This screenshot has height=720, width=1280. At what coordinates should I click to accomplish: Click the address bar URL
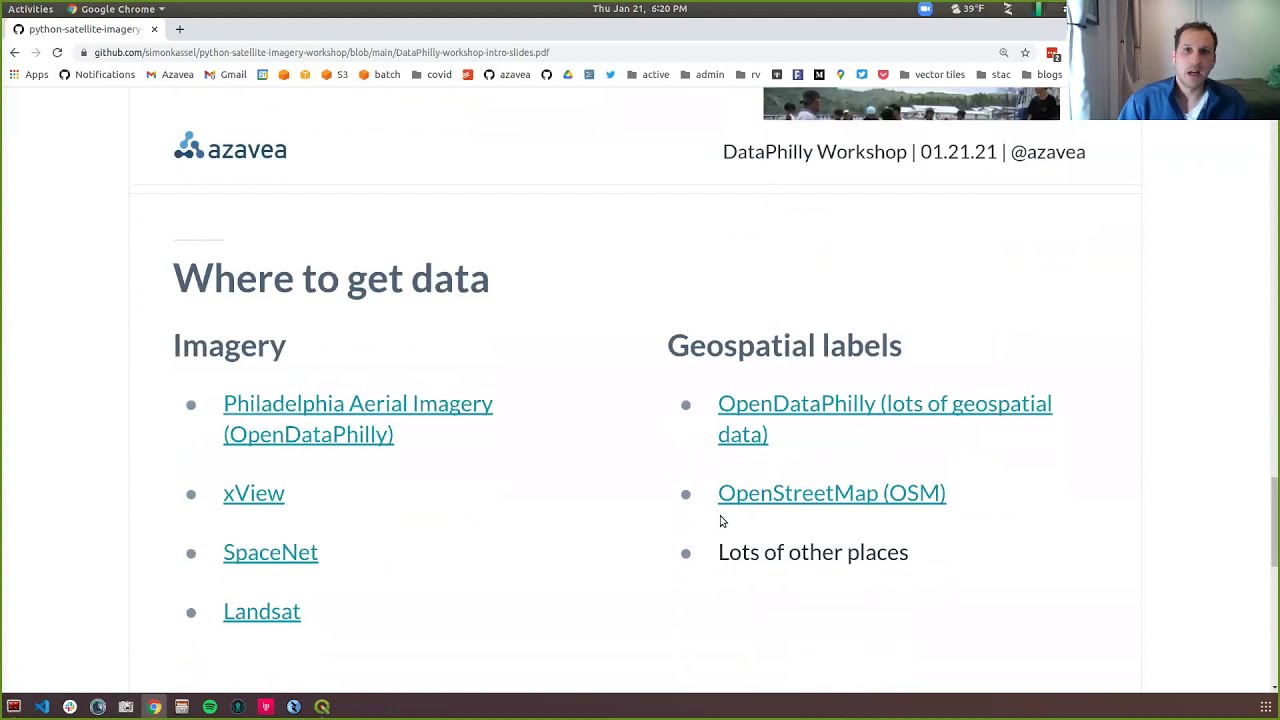coord(322,52)
